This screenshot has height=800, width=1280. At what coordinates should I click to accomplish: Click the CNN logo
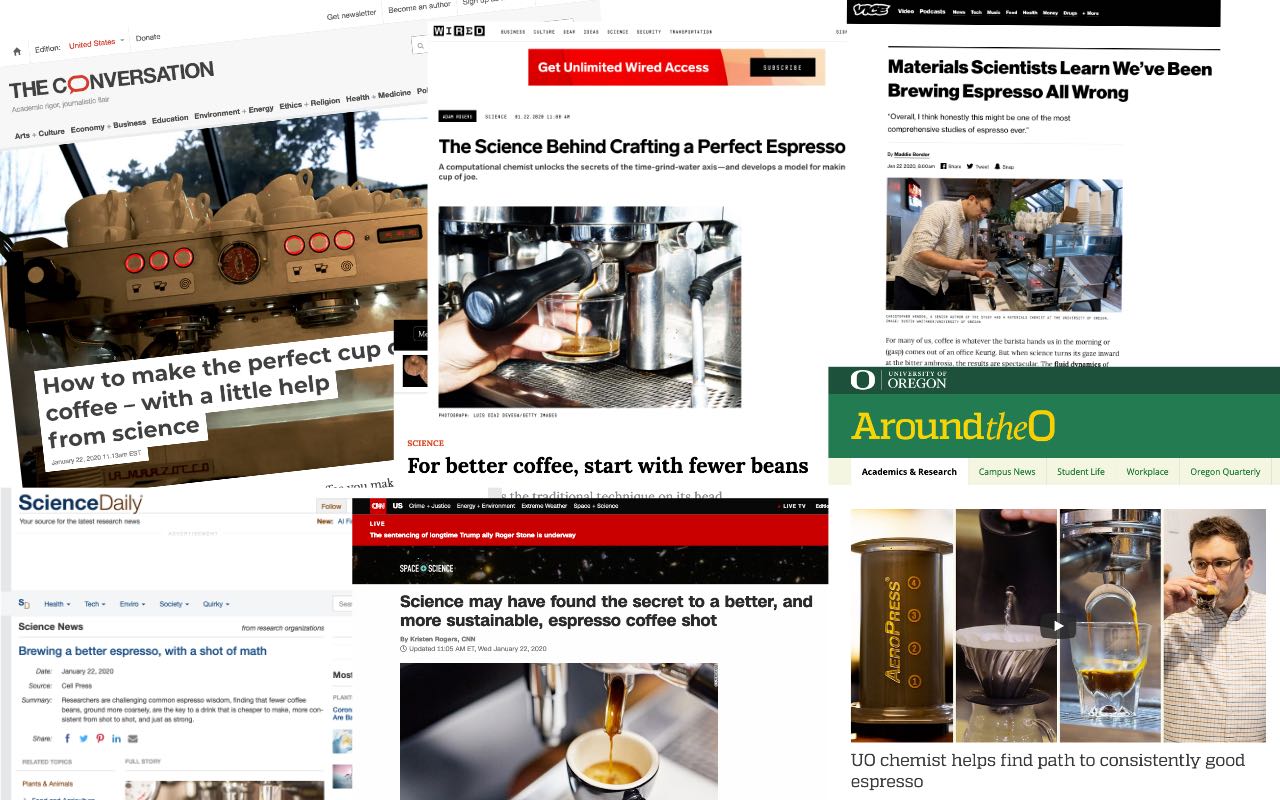379,506
